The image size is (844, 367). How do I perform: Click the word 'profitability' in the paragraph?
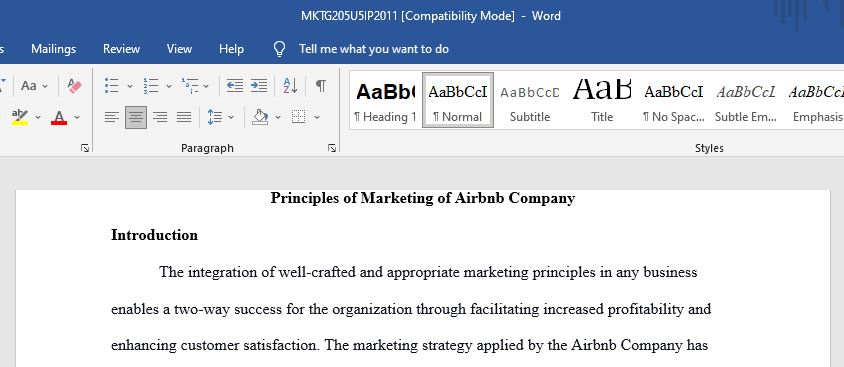click(x=645, y=309)
